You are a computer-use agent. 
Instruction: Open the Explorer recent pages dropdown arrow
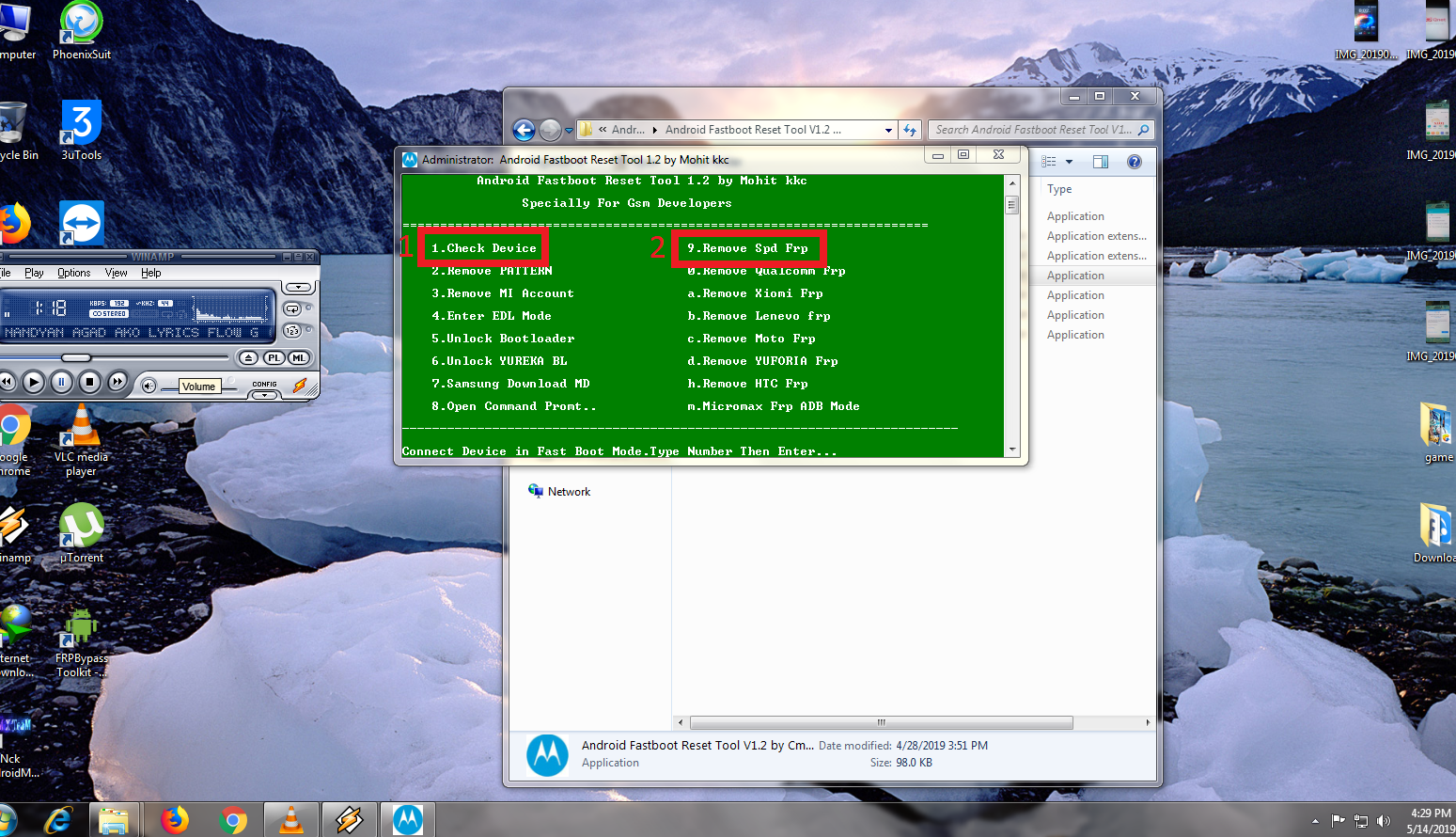click(x=569, y=131)
